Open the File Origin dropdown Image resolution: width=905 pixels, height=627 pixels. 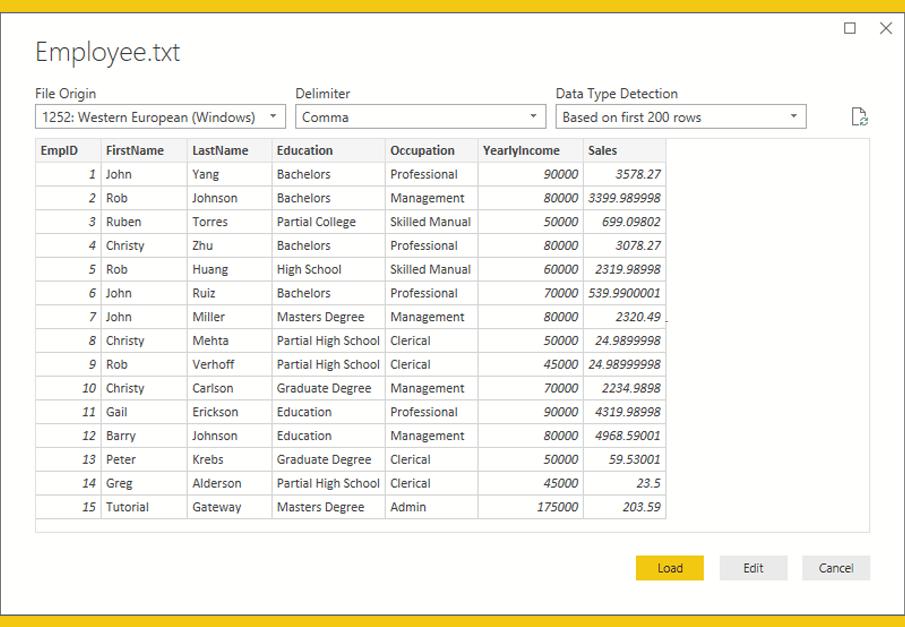tap(160, 117)
